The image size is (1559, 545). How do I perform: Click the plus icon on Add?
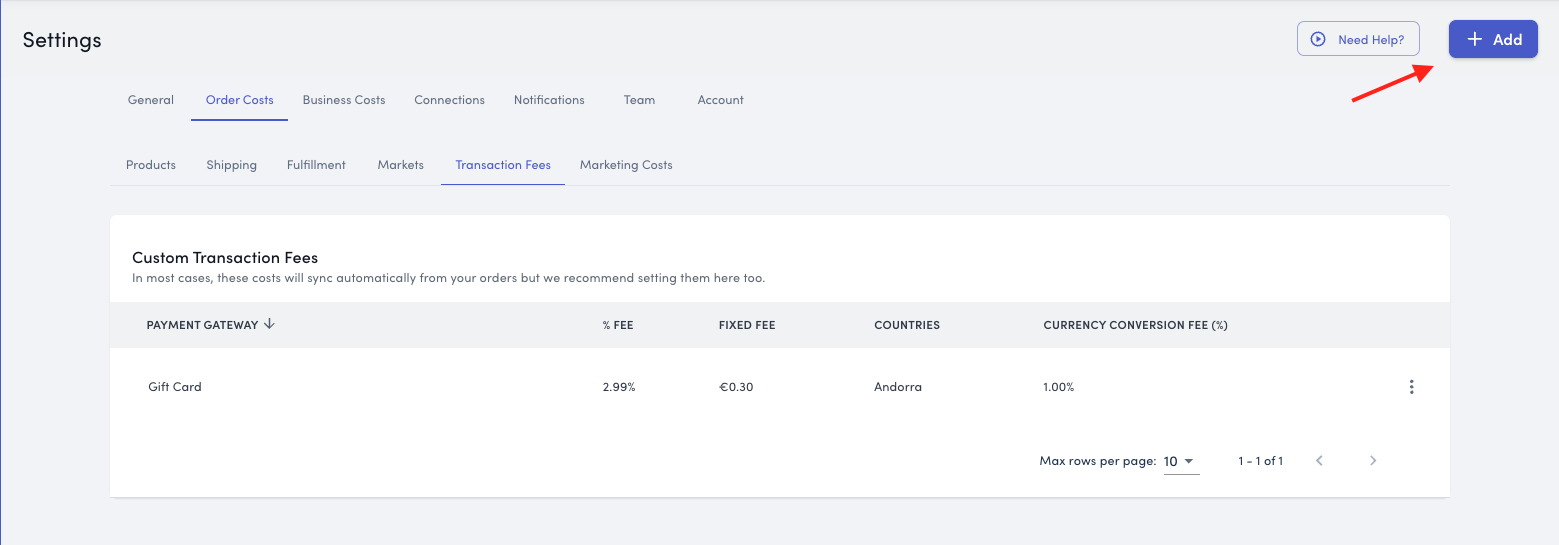pos(1474,40)
